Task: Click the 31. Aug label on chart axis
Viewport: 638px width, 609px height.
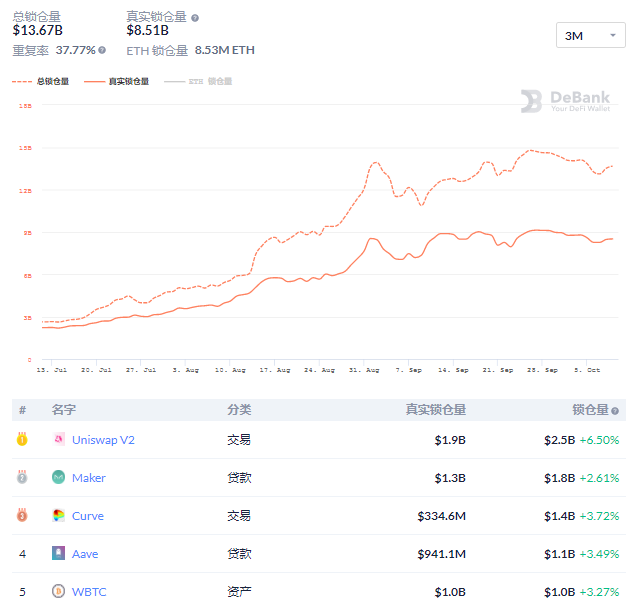Action: point(364,370)
